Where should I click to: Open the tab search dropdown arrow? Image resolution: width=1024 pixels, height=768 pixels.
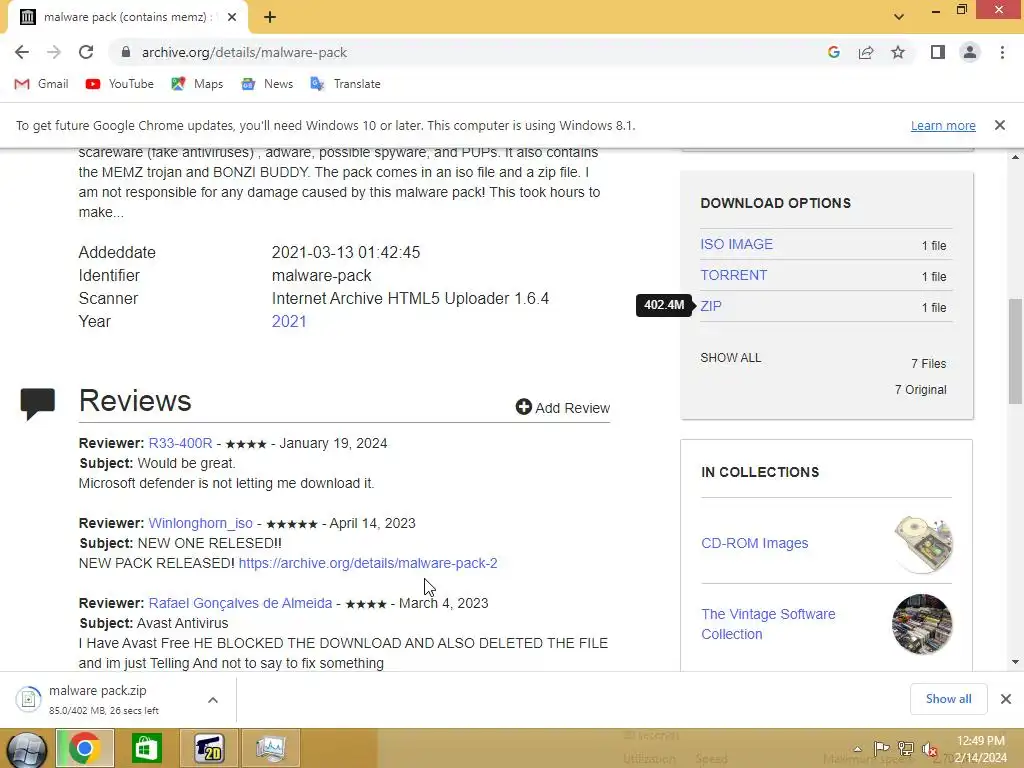tap(899, 17)
